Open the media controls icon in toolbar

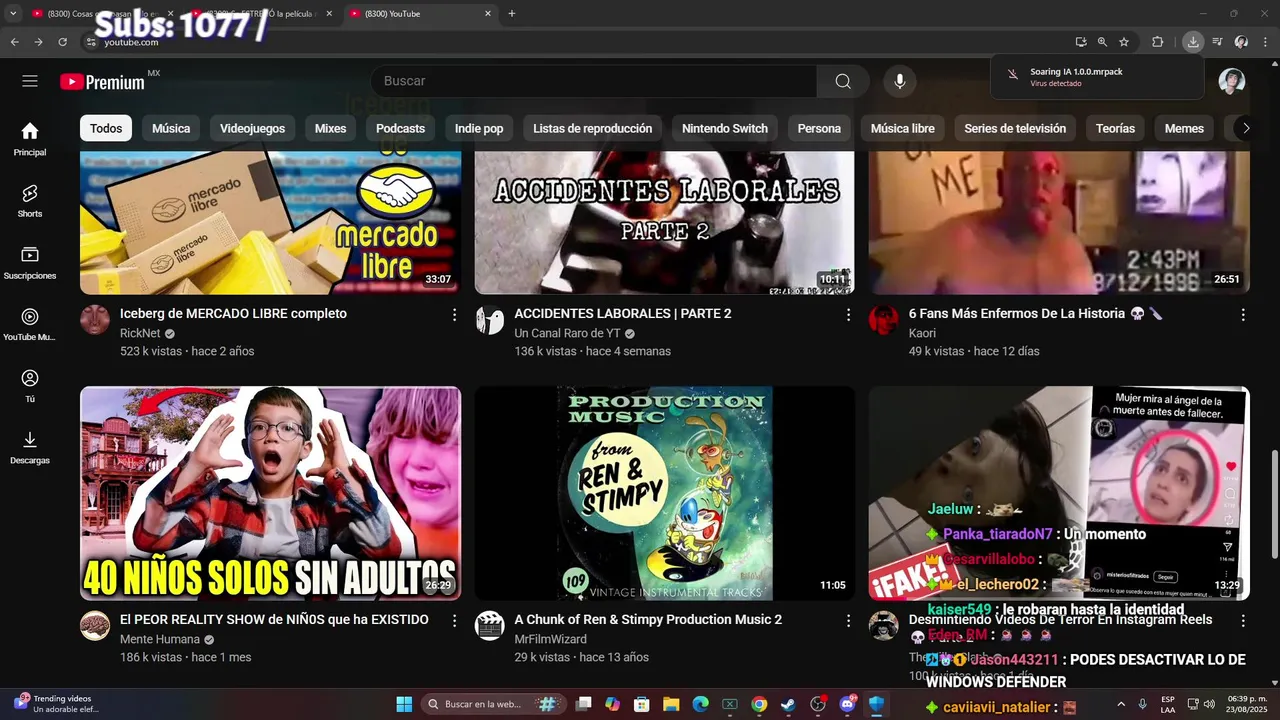1217,42
